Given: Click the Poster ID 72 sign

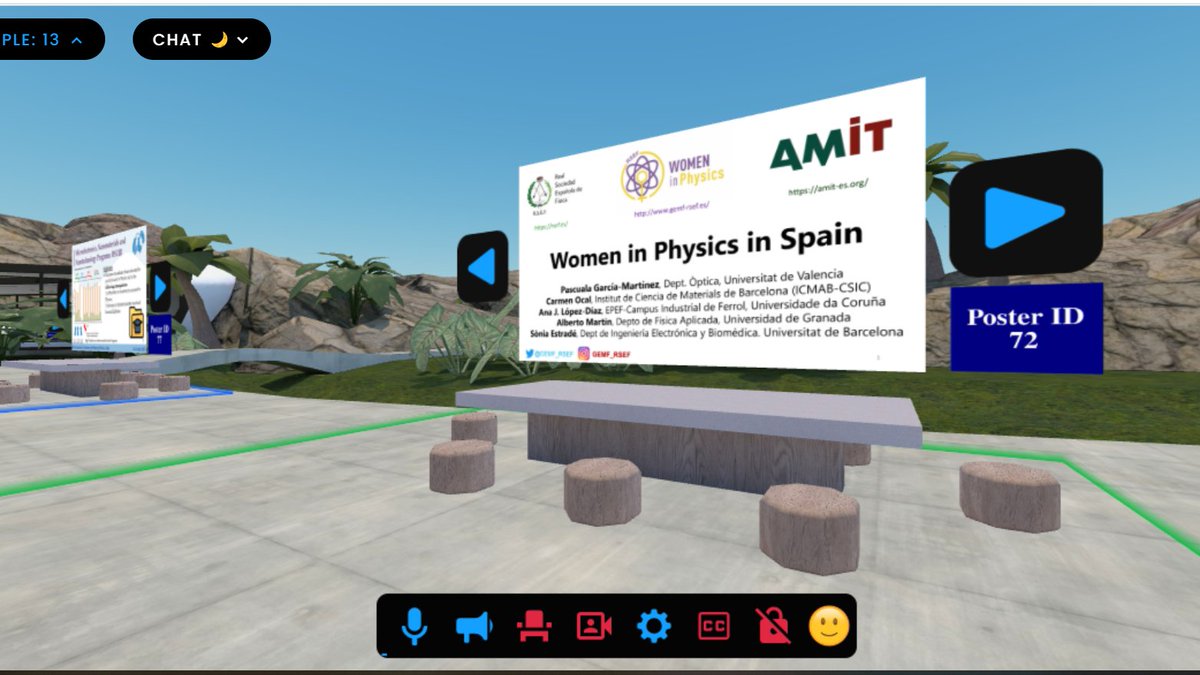Looking at the screenshot, I should pyautogui.click(x=1026, y=328).
